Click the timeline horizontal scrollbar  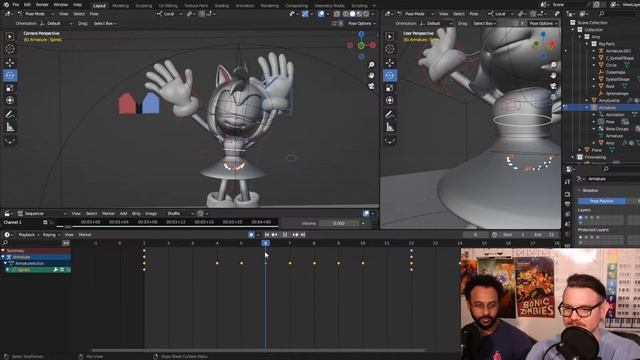[258, 350]
